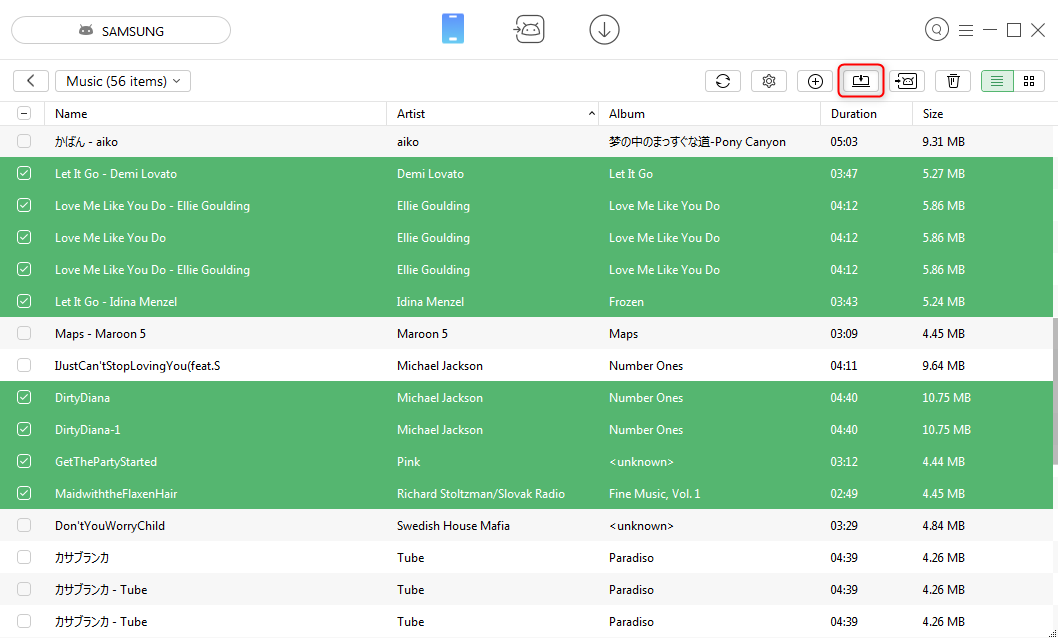
Task: Click the SAMSUNG device button
Action: point(120,30)
